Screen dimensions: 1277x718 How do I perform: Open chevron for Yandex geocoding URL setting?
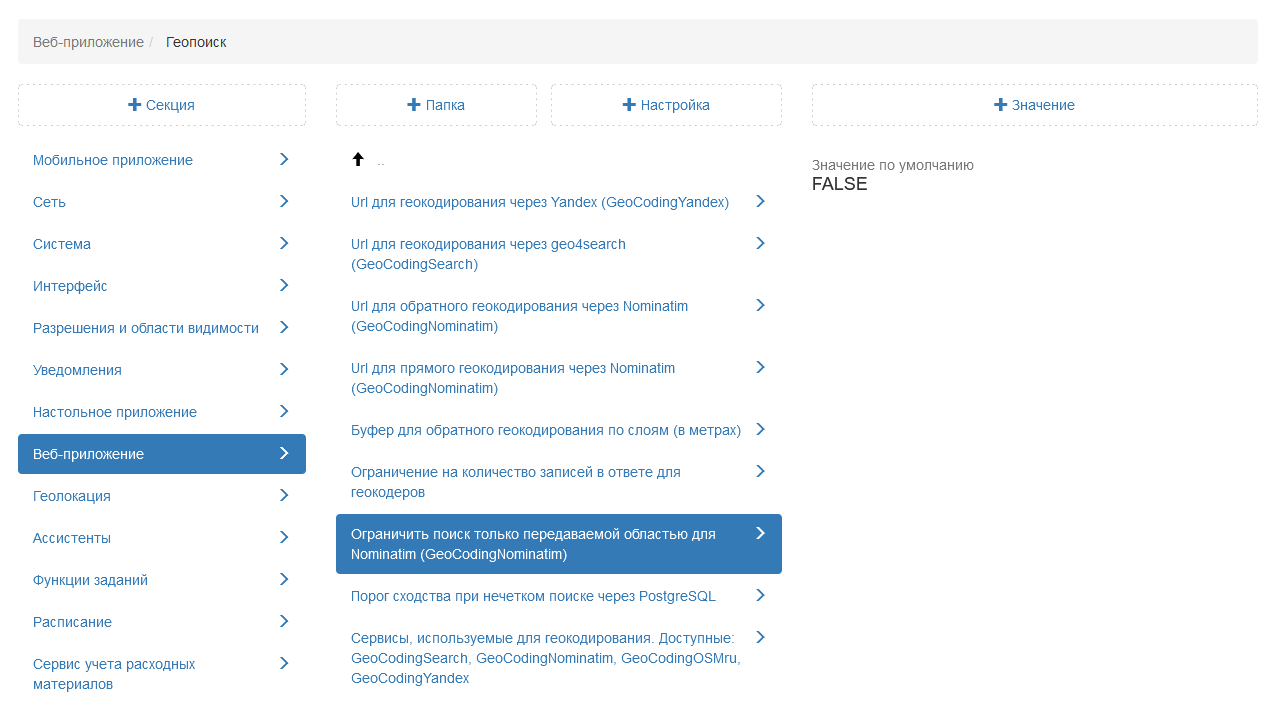point(760,201)
